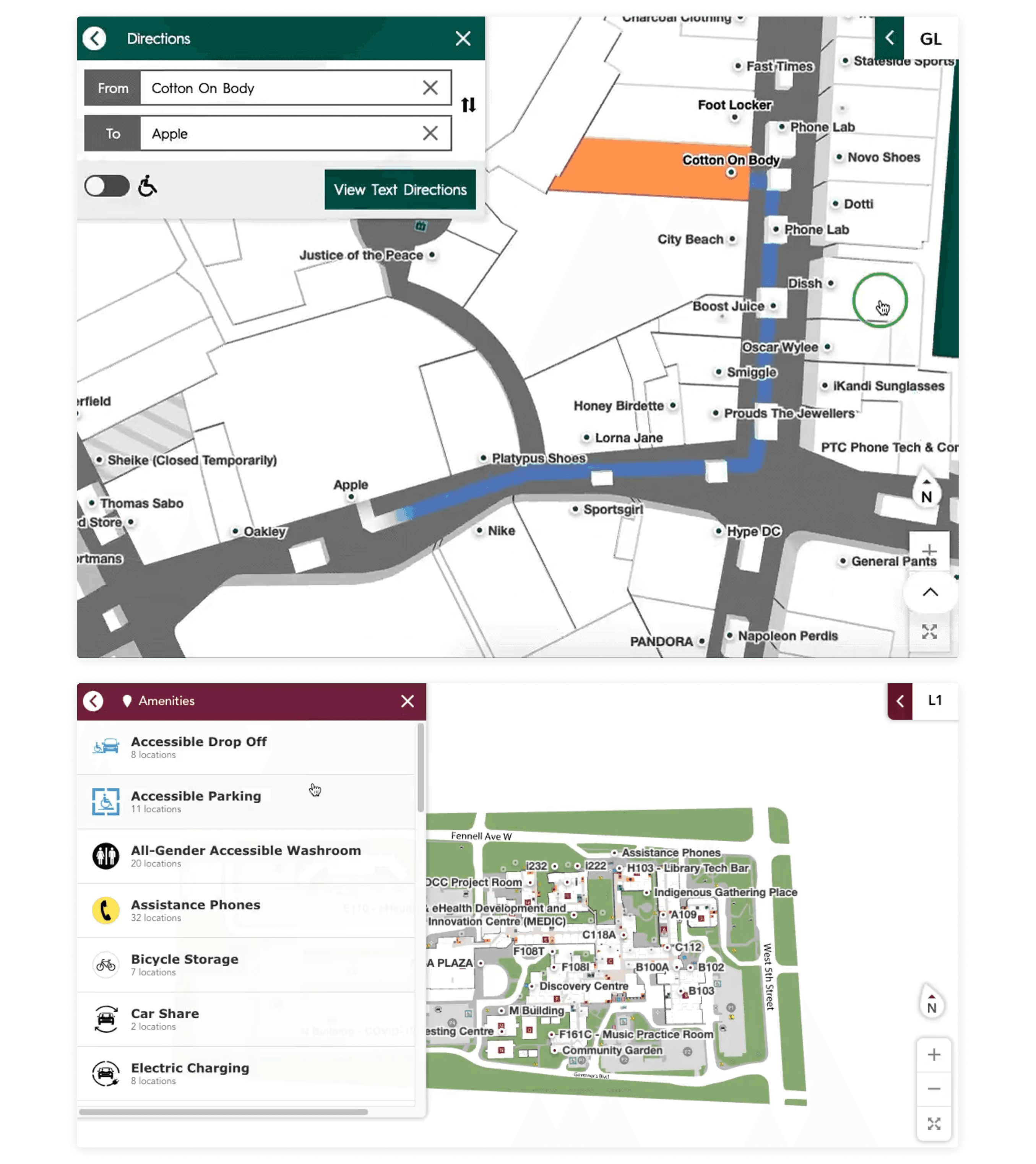
Task: Click the Accessible Parking wheelchair icon
Action: click(106, 801)
